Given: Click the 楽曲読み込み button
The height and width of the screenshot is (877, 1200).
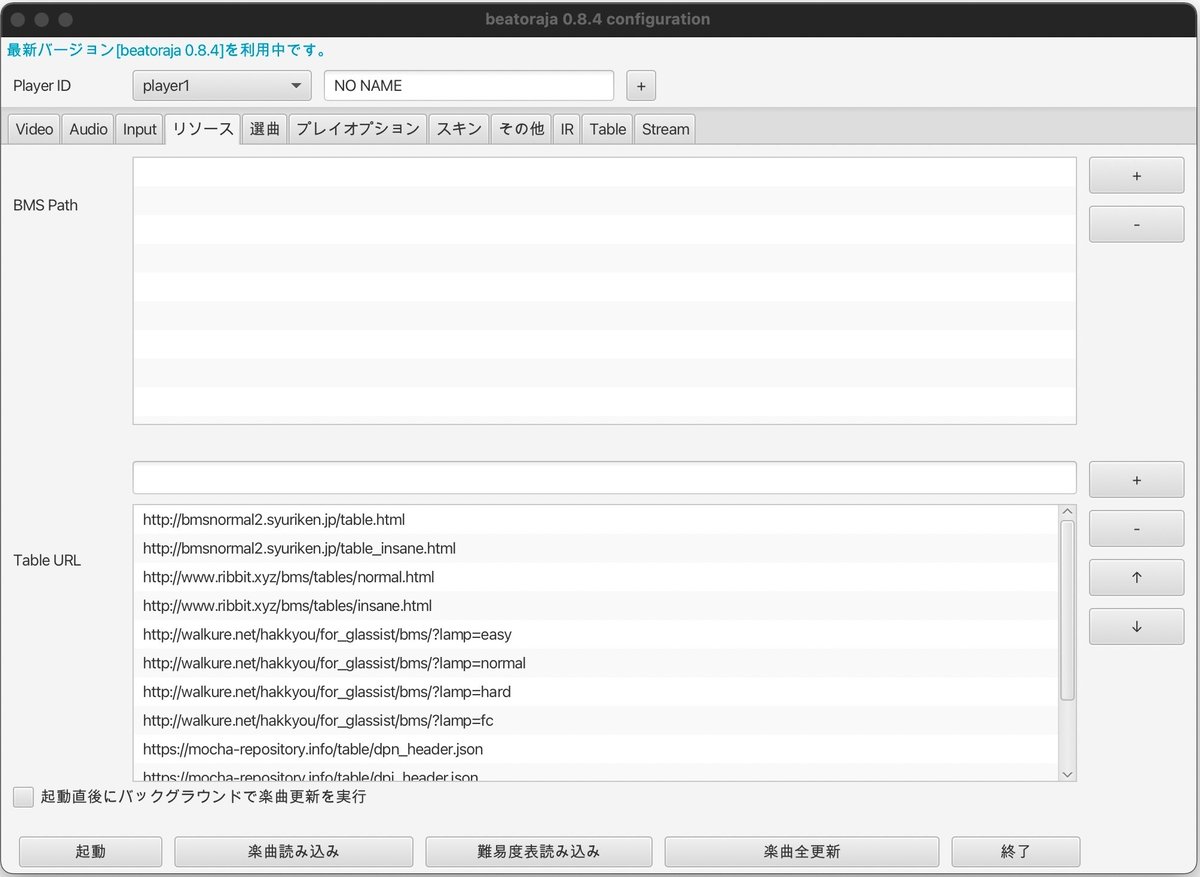Looking at the screenshot, I should click(294, 852).
